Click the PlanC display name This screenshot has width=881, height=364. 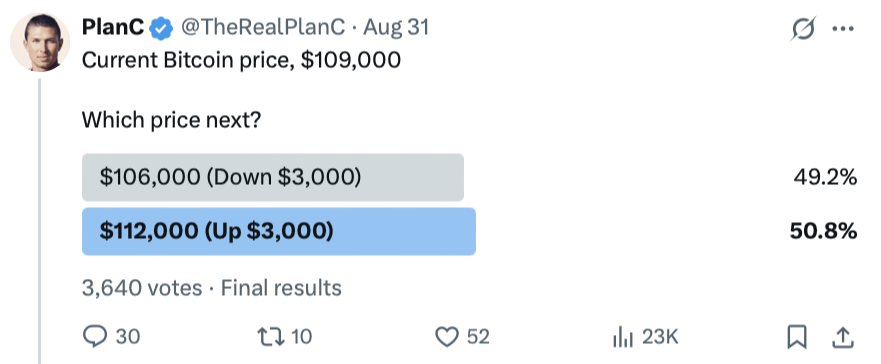113,28
